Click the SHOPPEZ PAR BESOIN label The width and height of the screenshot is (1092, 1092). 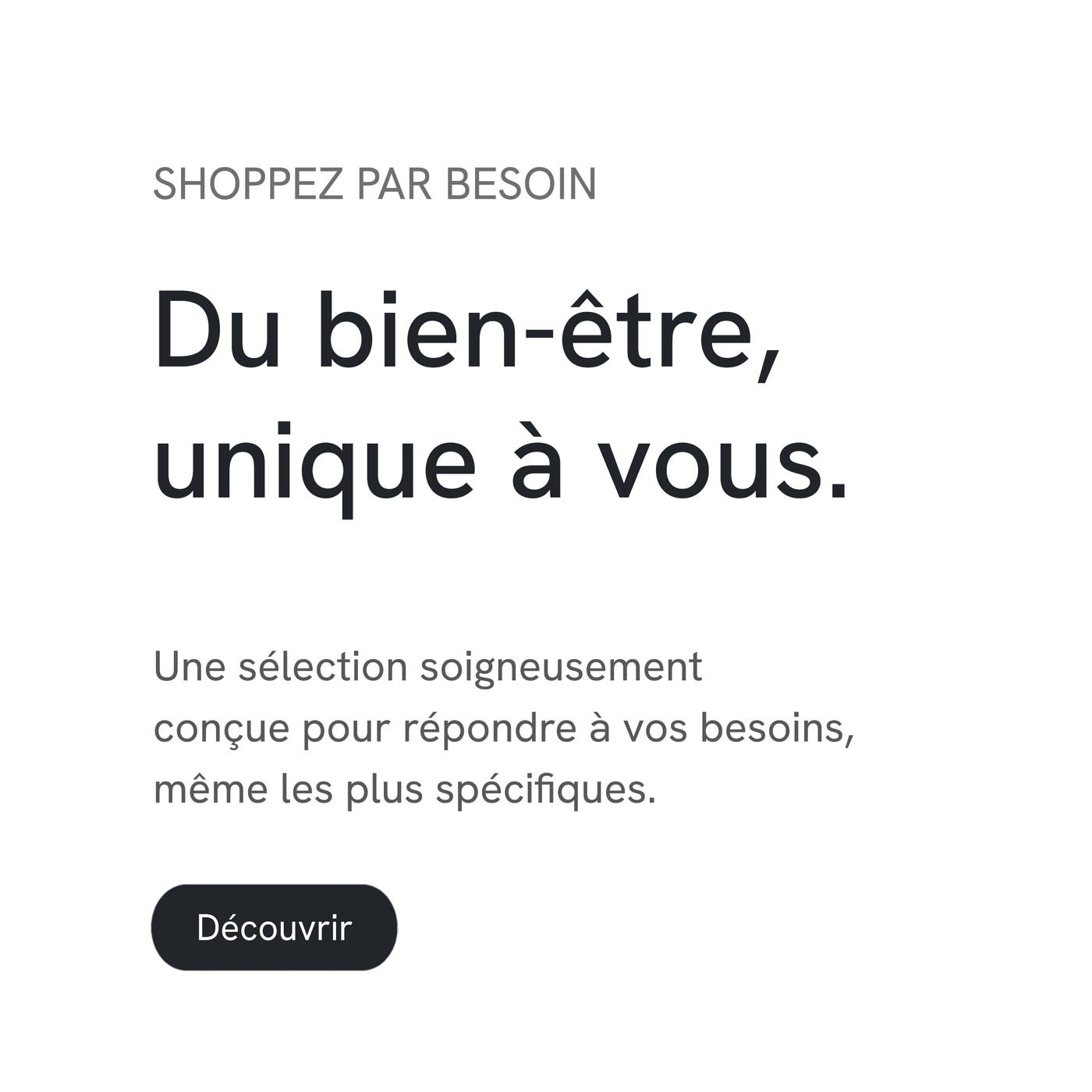point(374,184)
